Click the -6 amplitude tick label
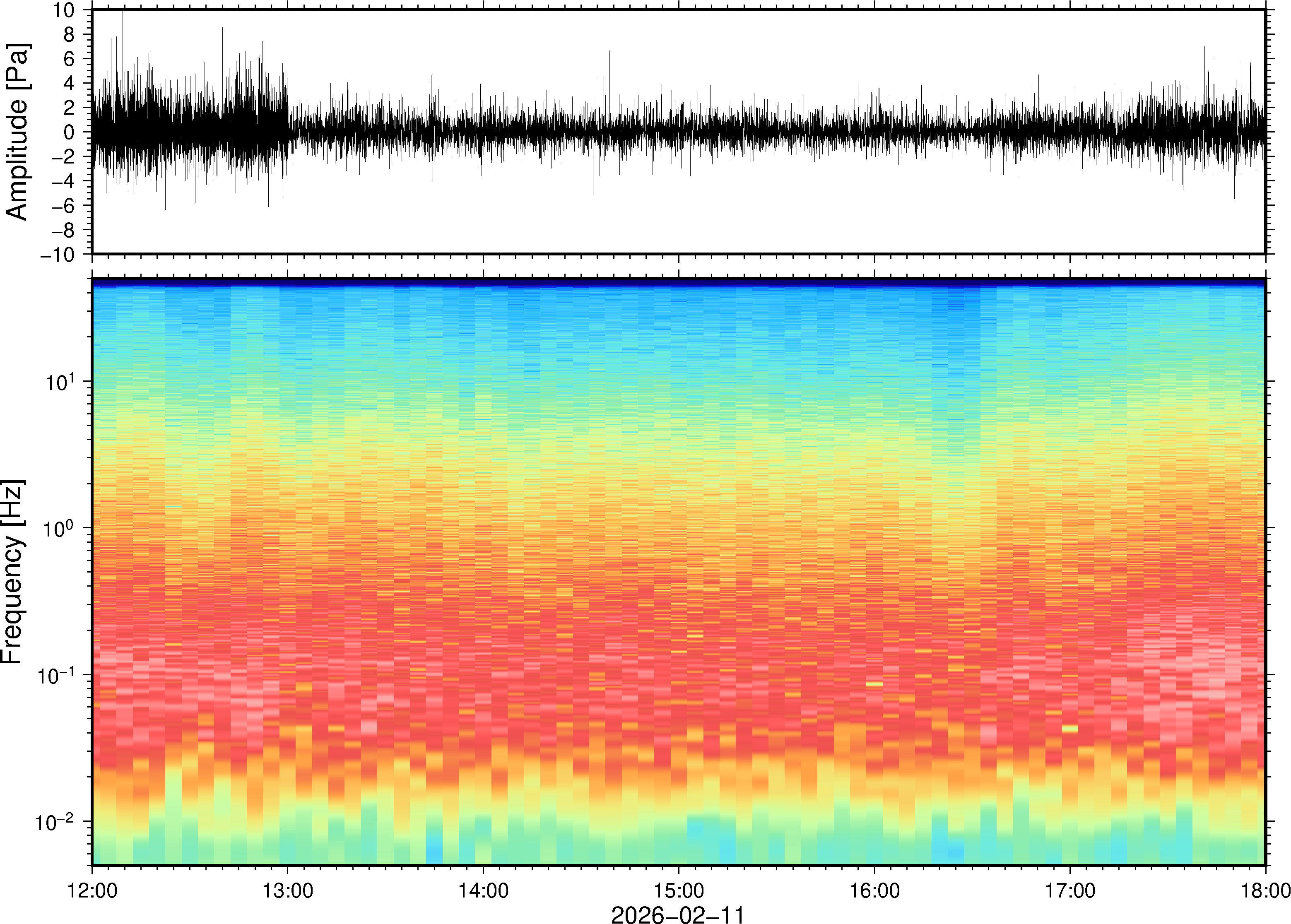 (x=63, y=206)
